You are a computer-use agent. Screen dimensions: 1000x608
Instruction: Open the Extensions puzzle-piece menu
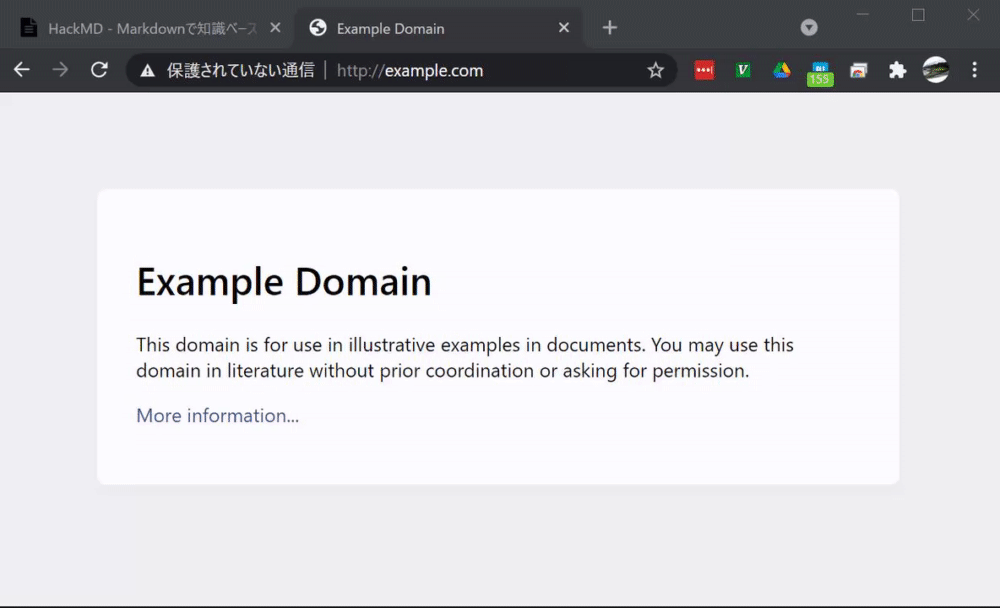coord(897,70)
